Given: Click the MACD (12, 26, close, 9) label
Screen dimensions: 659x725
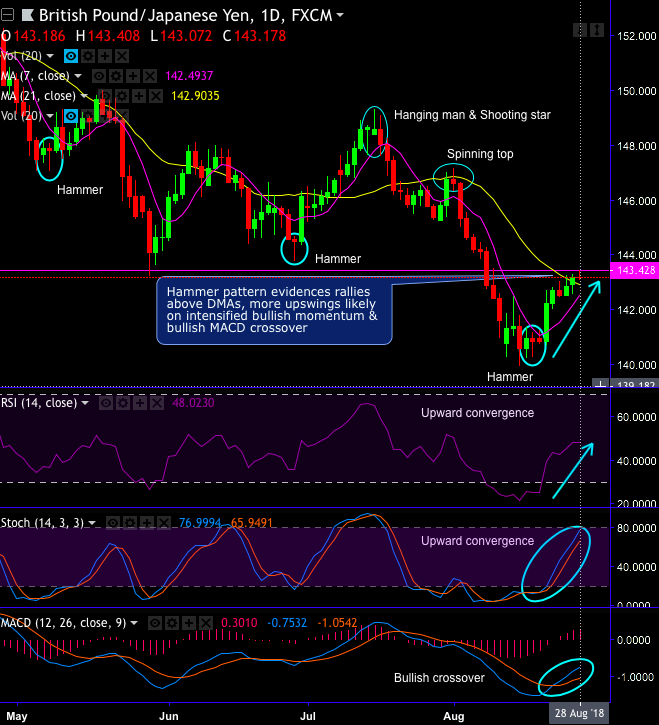Looking at the screenshot, I should 63,623.
